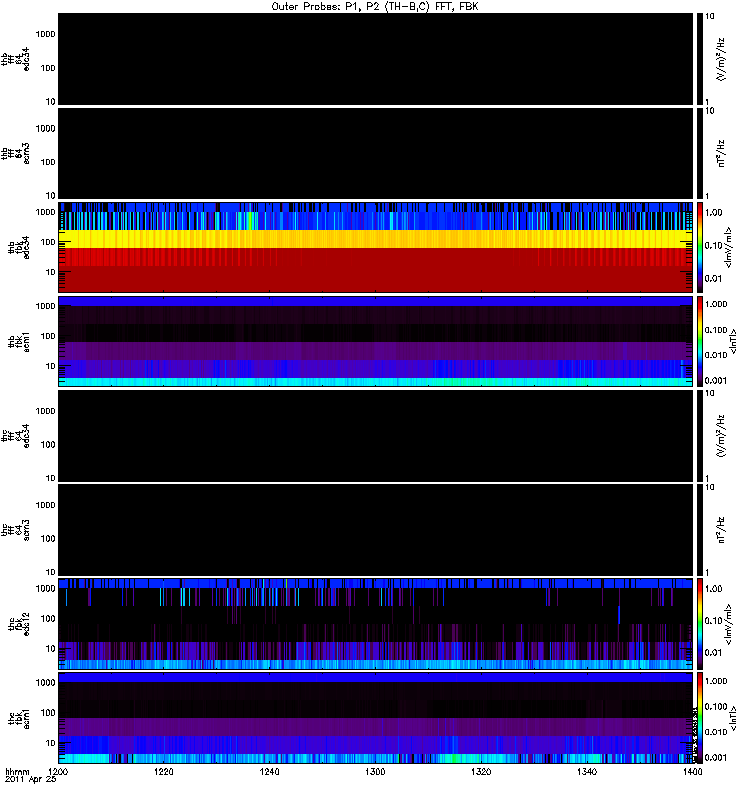Screen dimensions: 750x800
Task: Click the <|nT|> unit label of thc fbk scm1
Action: [x=733, y=718]
